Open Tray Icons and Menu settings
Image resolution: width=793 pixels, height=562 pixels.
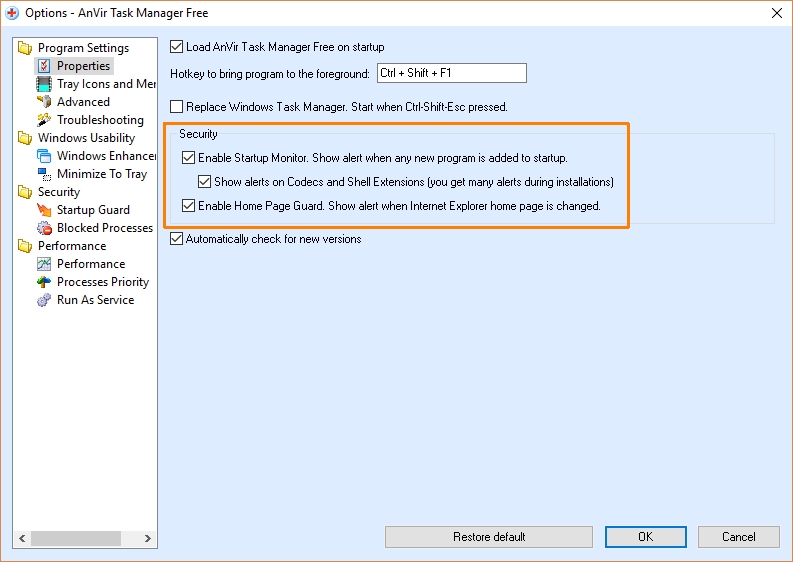coord(106,84)
